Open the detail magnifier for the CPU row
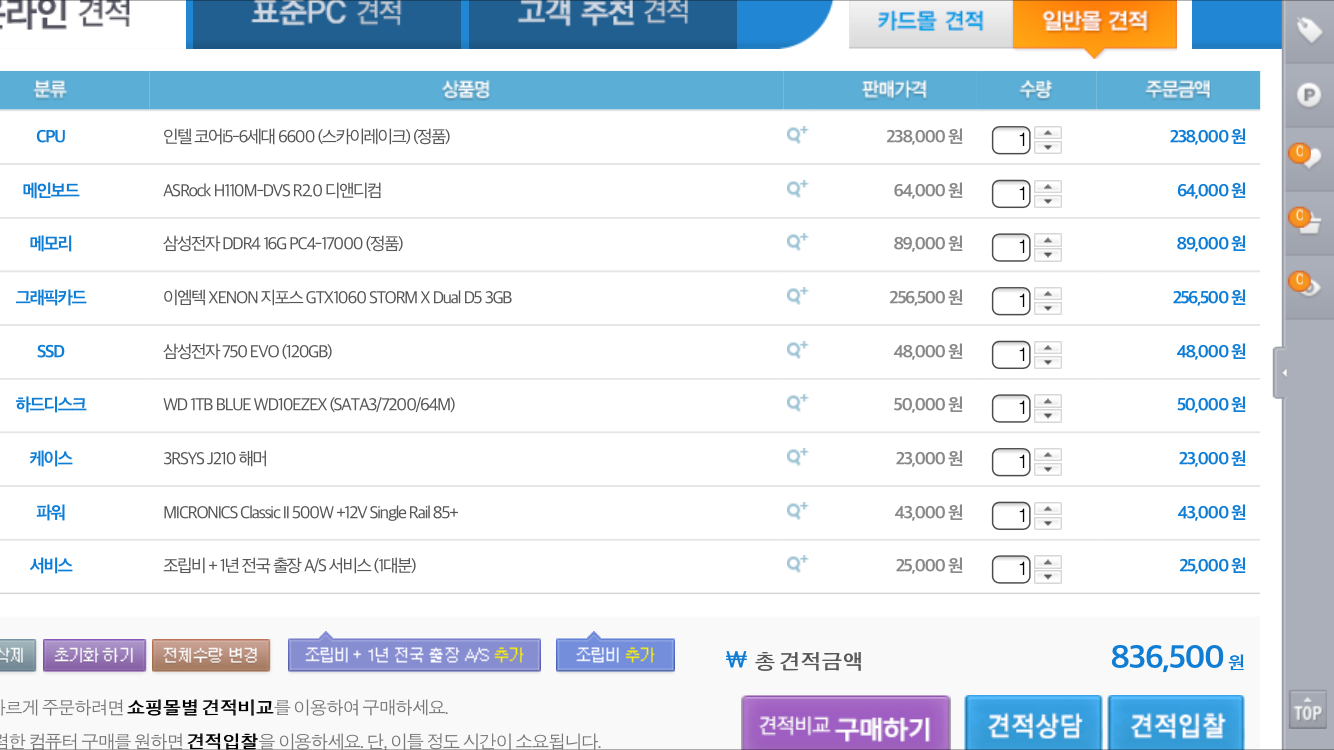 coord(796,134)
